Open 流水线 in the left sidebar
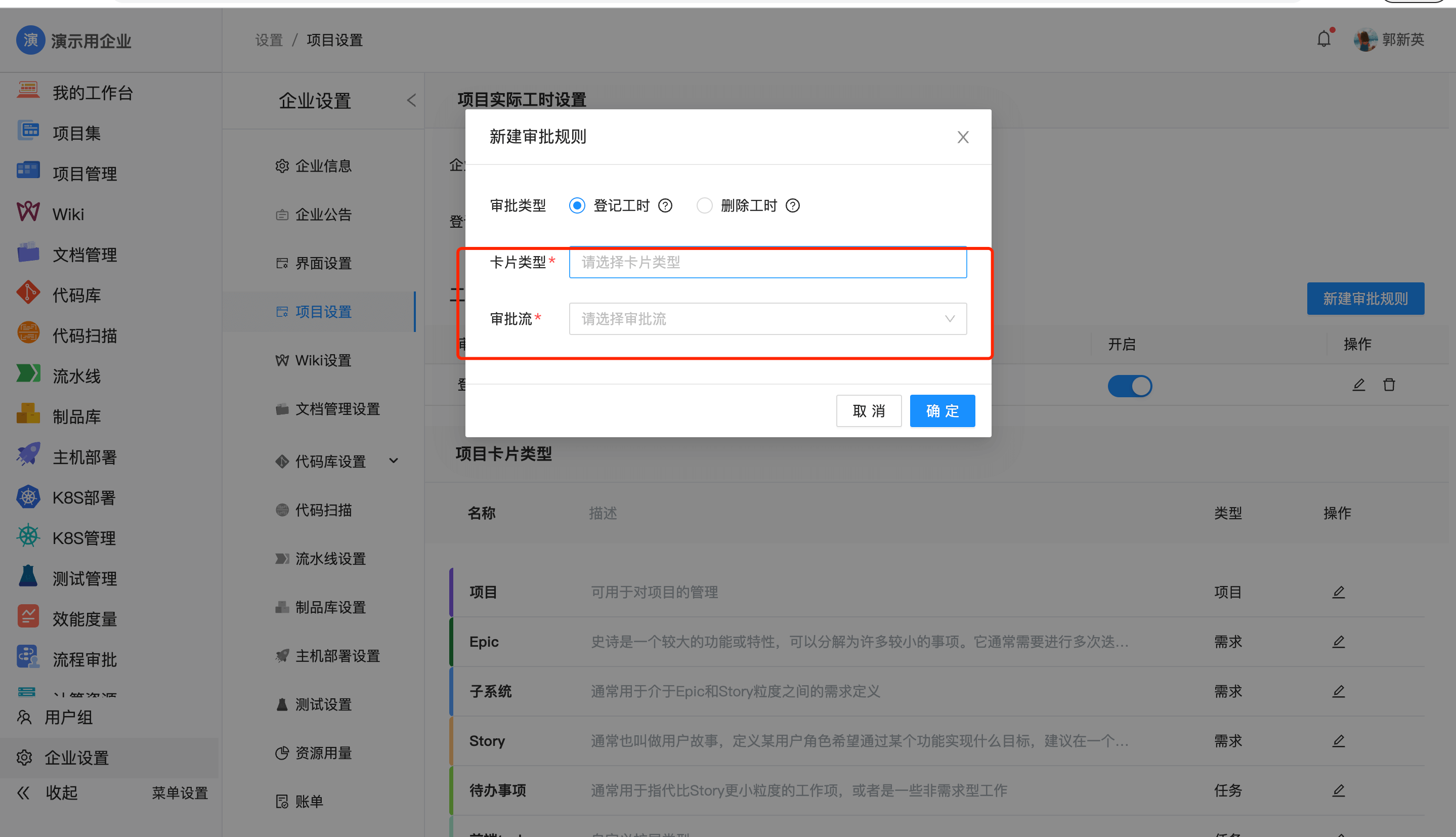 coord(76,376)
